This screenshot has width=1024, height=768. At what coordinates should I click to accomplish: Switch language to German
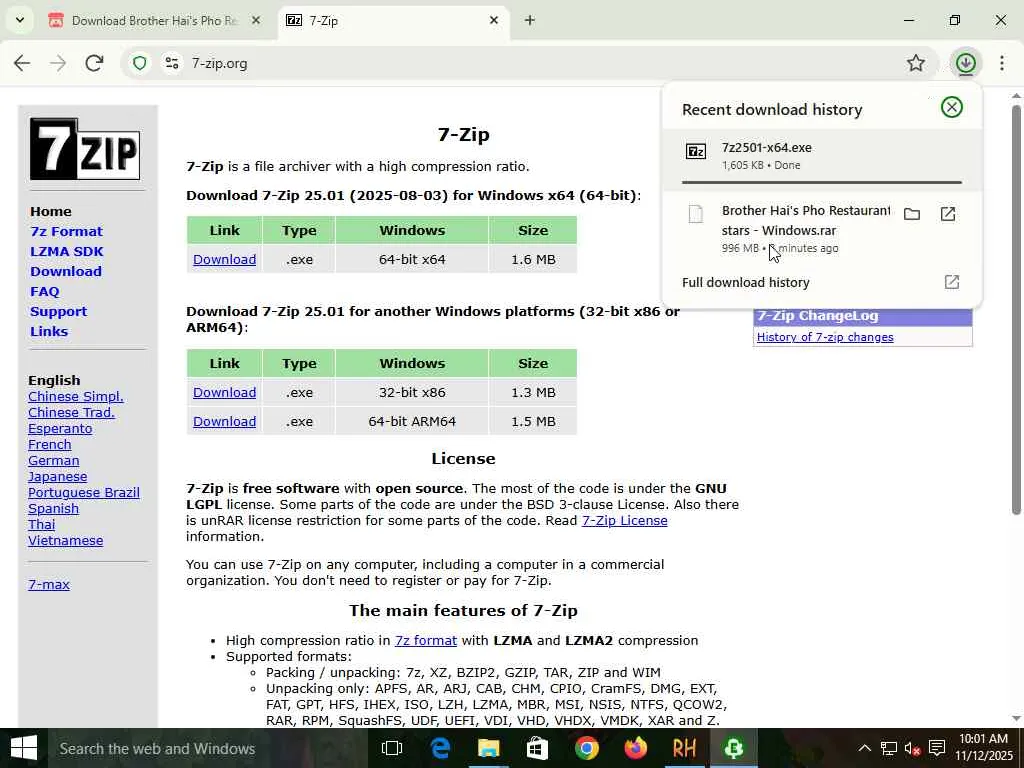[x=54, y=460]
